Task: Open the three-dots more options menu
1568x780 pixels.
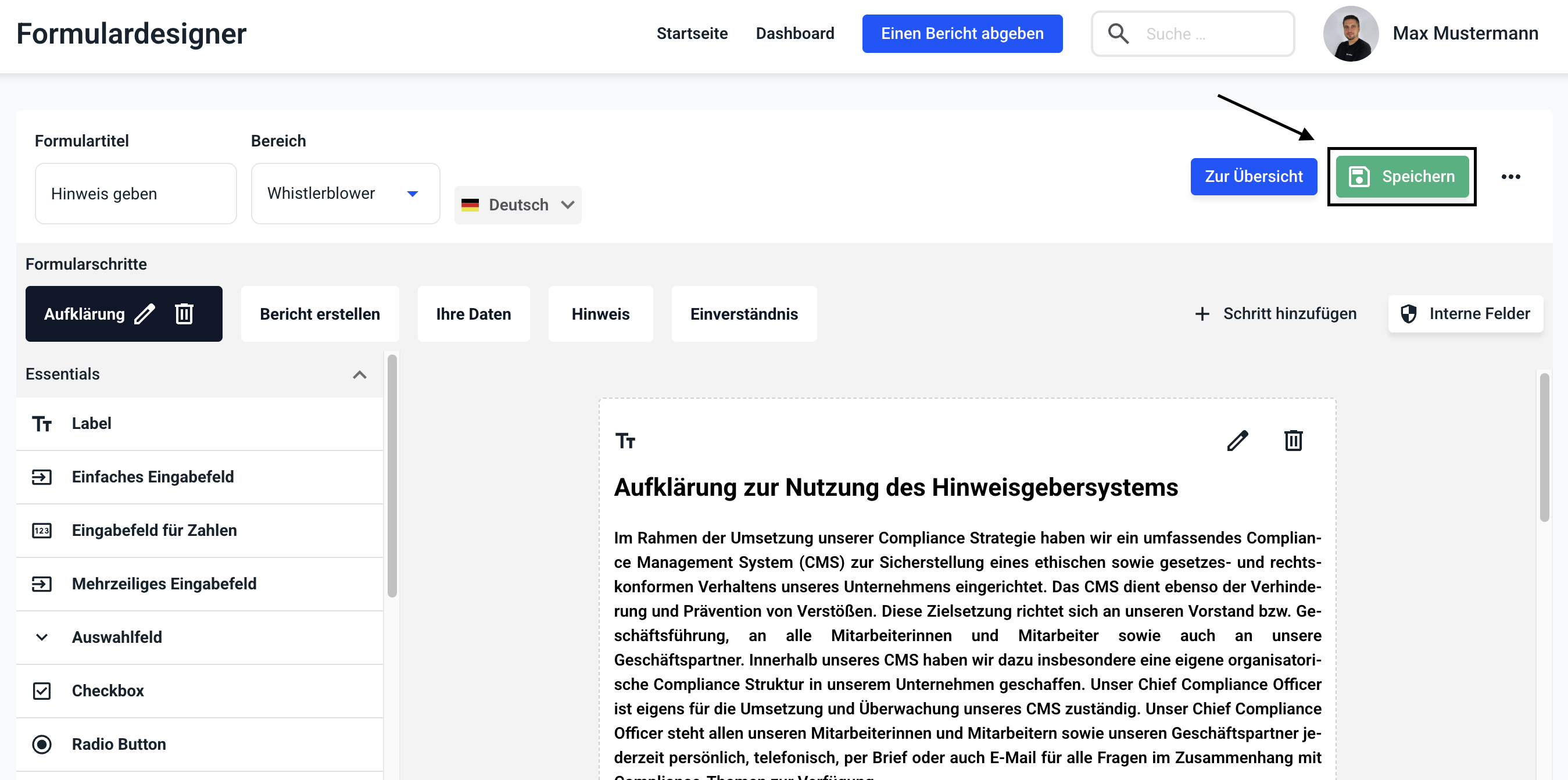Action: 1510,177
